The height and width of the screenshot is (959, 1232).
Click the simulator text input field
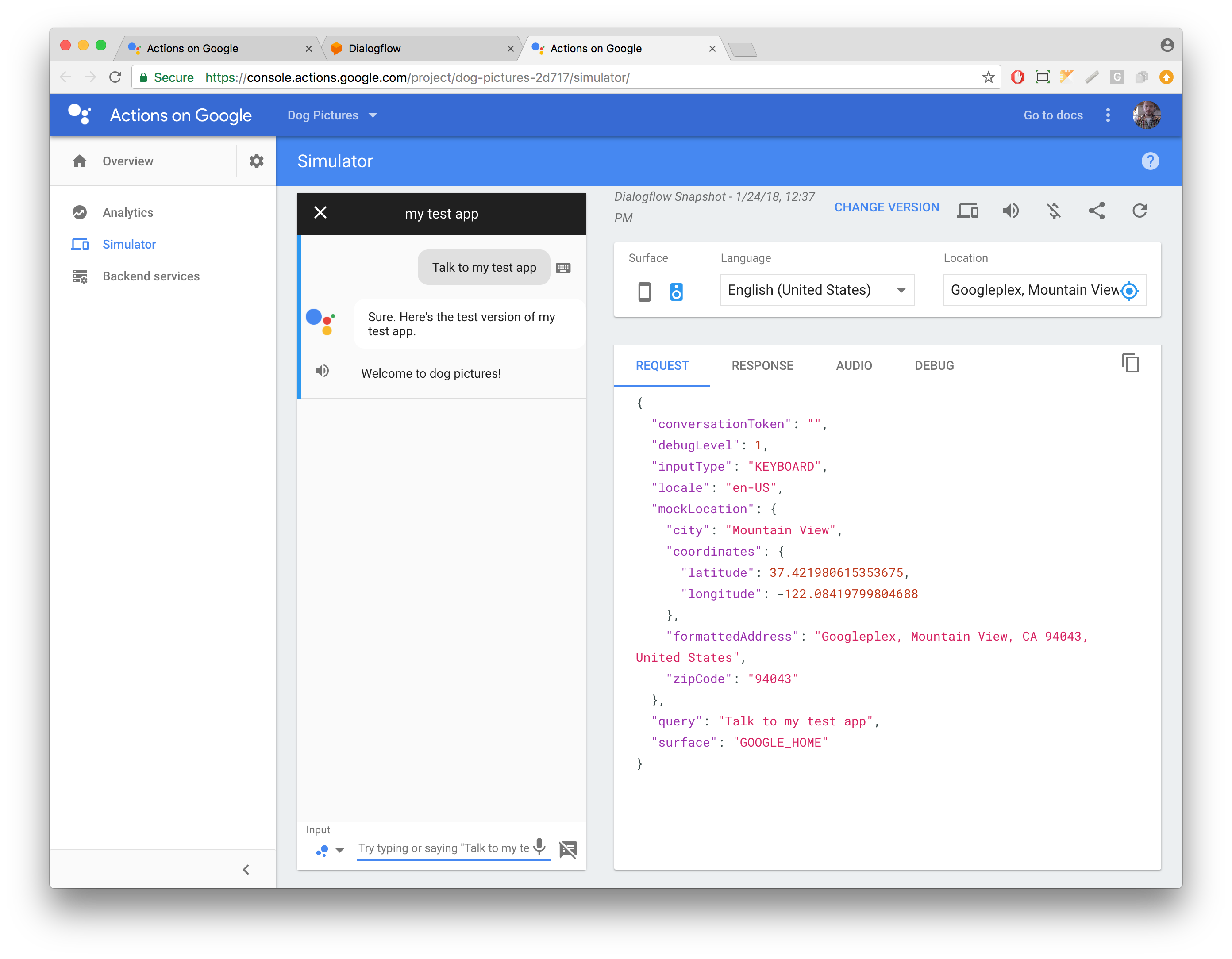443,848
